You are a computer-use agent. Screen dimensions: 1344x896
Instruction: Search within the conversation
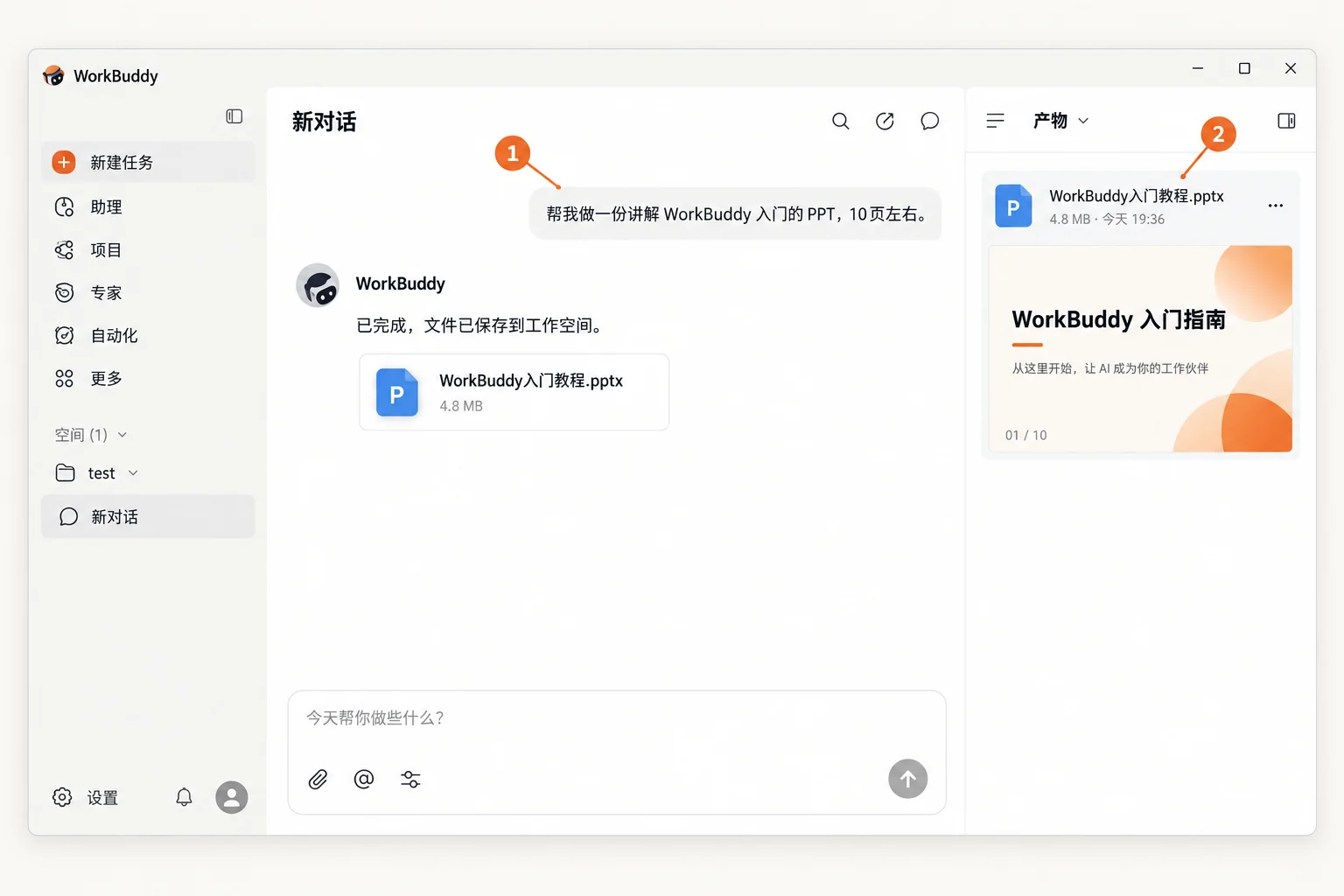(x=840, y=121)
